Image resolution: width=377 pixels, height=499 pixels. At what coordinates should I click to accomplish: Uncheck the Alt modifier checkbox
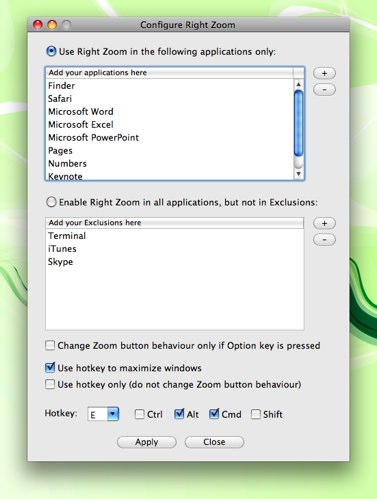point(179,414)
